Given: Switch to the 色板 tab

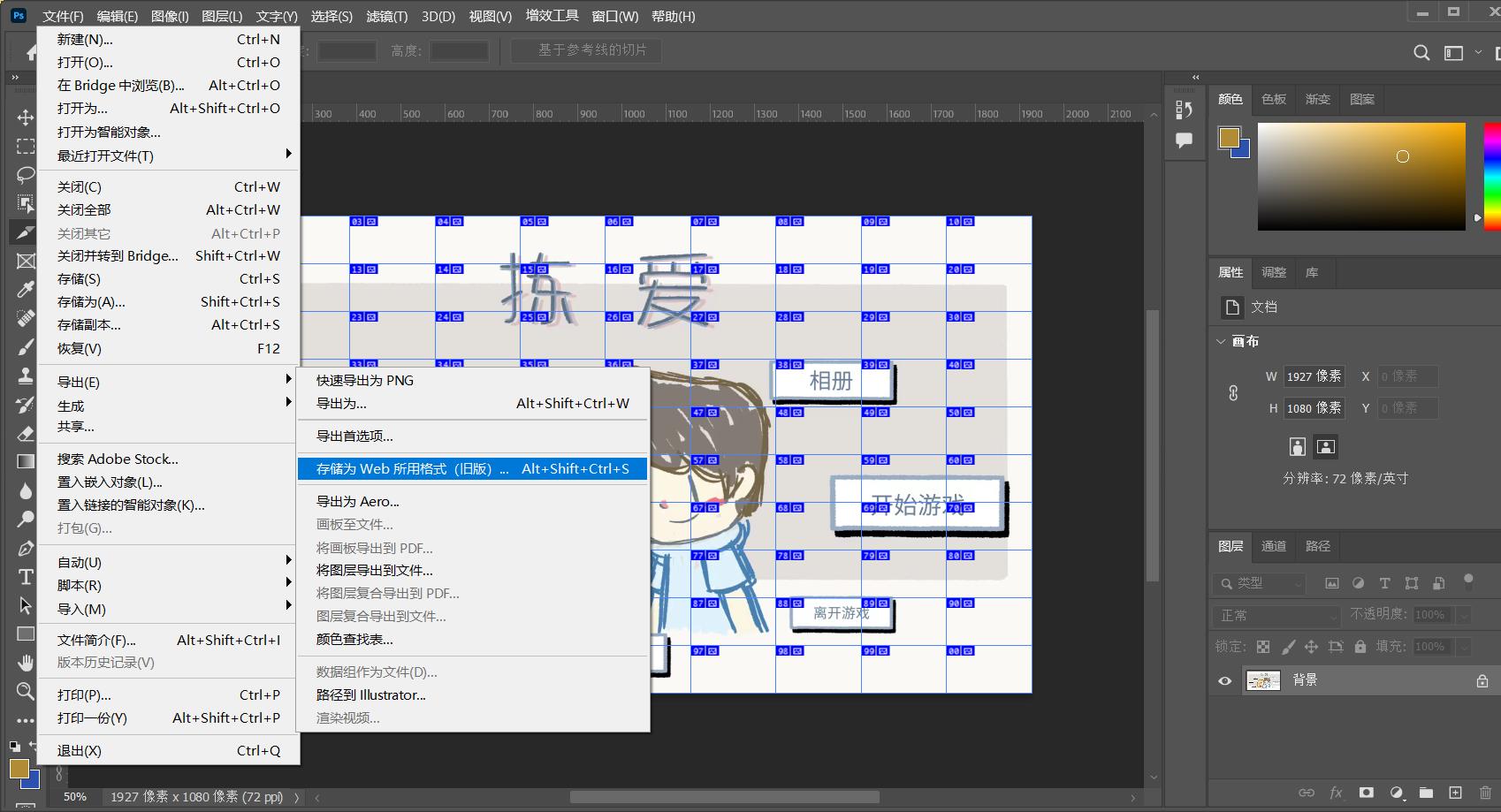Looking at the screenshot, I should tap(1274, 99).
